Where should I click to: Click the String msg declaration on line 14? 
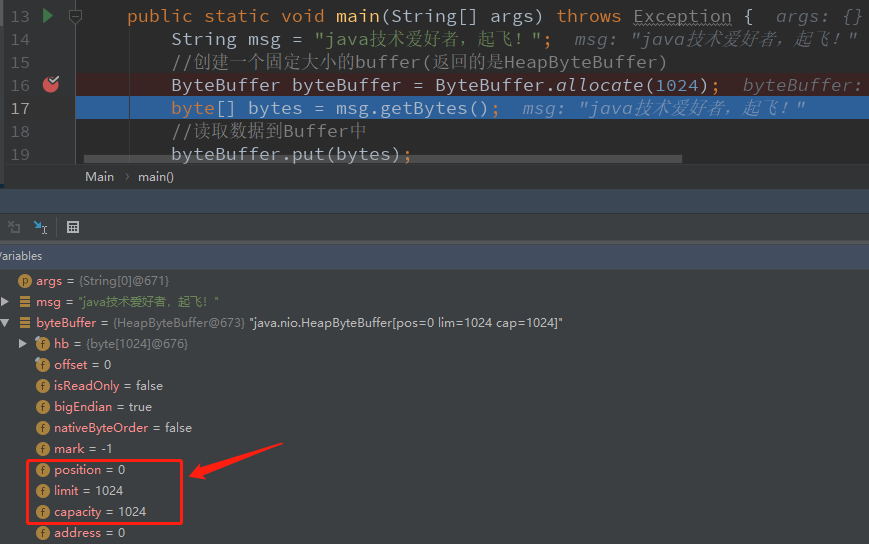point(226,40)
